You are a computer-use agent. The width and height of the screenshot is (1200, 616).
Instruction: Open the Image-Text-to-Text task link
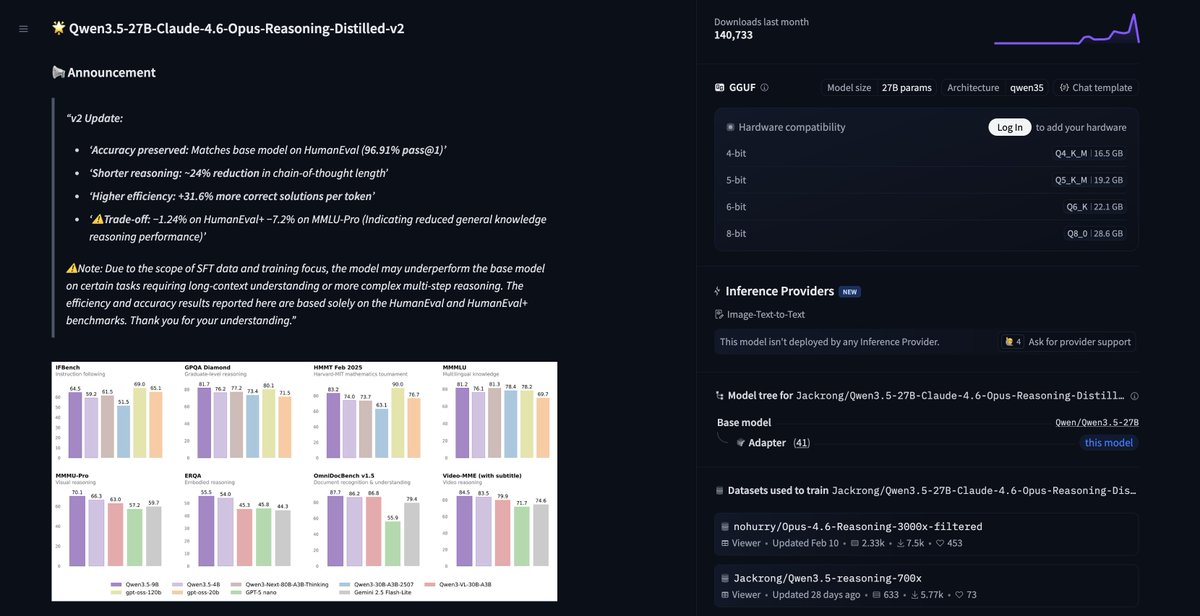(760, 314)
